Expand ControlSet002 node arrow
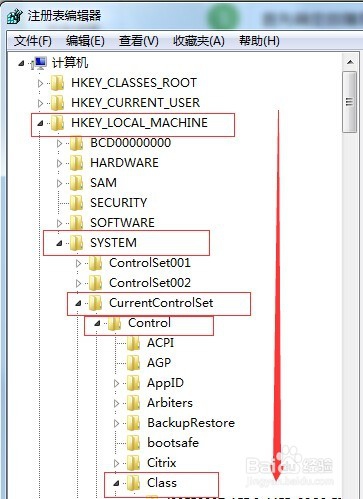363x499 pixels. pyautogui.click(x=78, y=283)
